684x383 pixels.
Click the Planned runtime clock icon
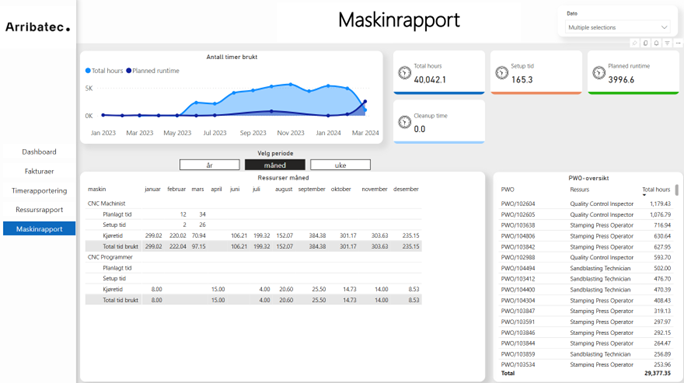[599, 73]
